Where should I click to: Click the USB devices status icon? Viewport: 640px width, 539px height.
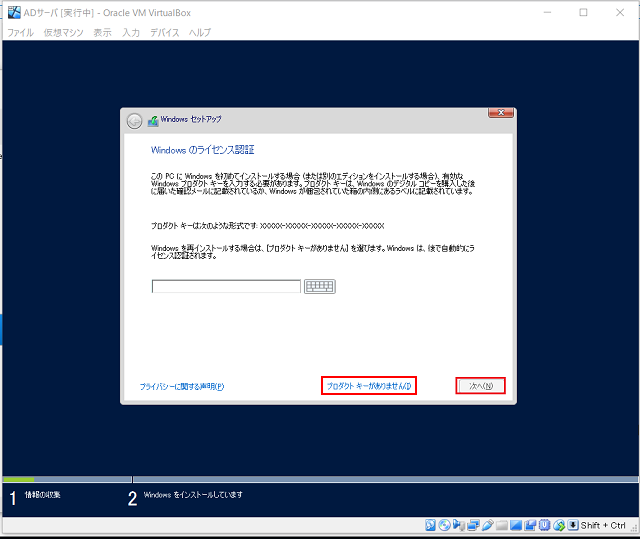(487, 525)
